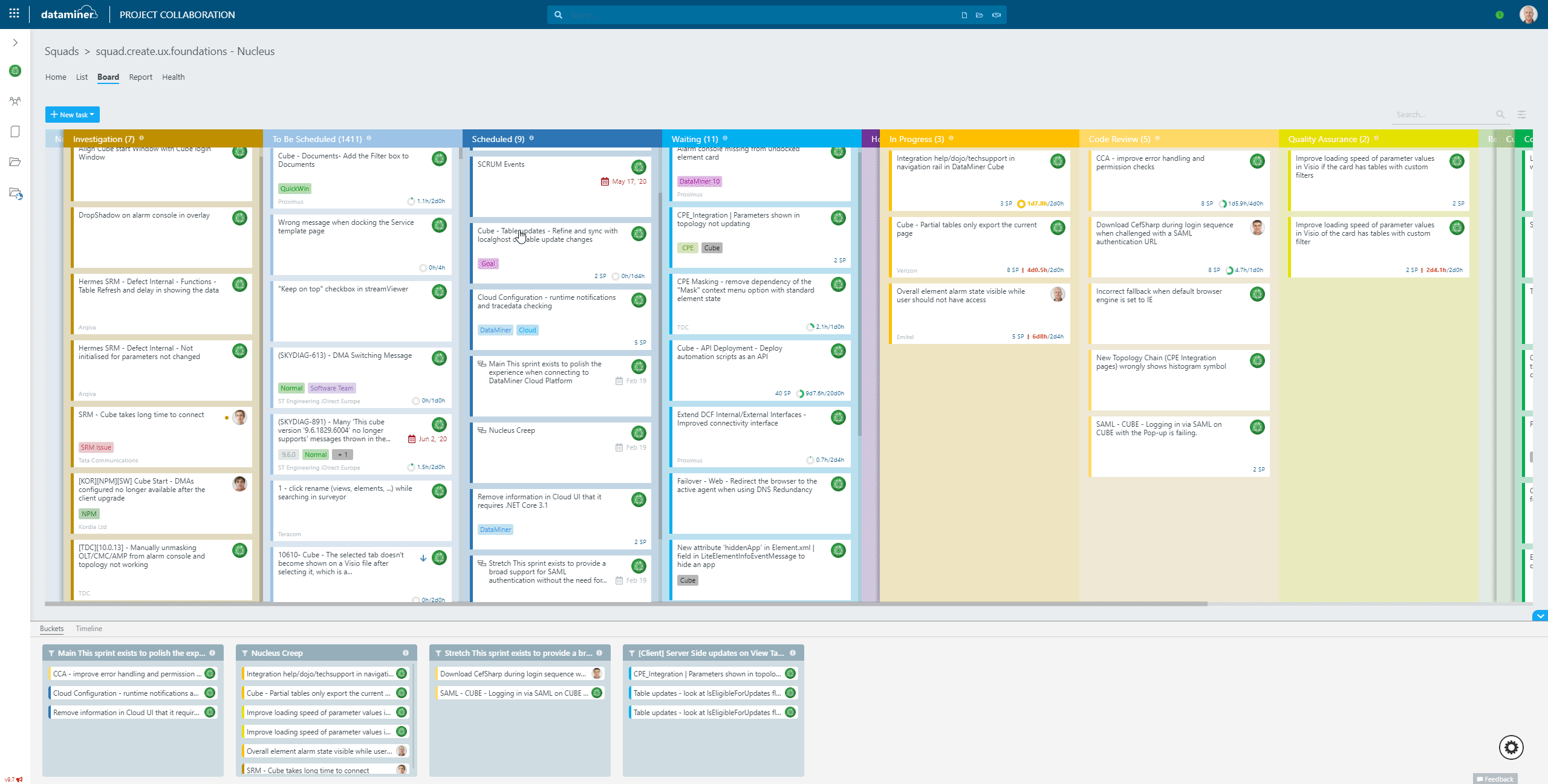
Task: Collapse the bottom panel with chevron button
Action: click(1540, 616)
